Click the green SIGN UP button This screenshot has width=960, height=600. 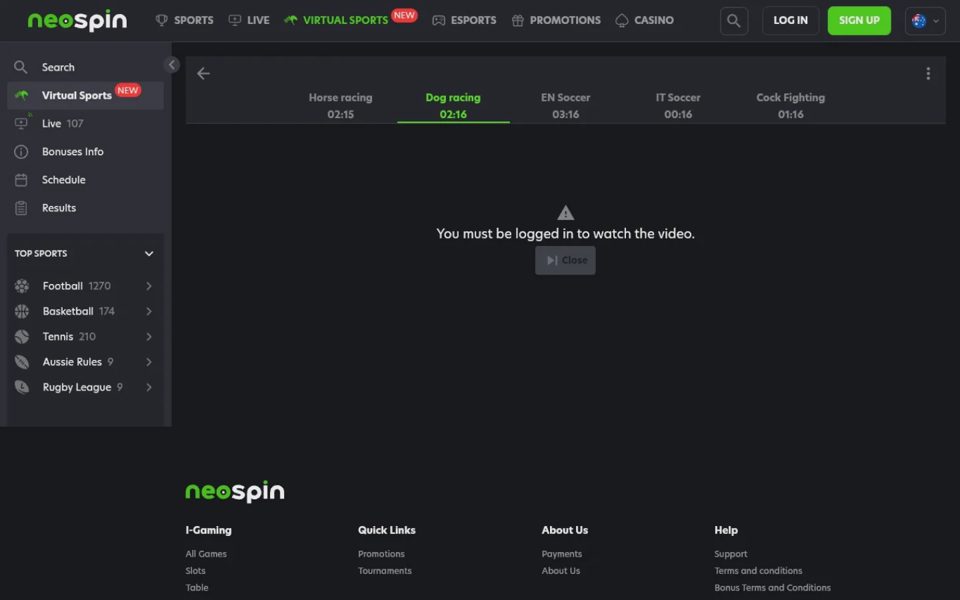[859, 21]
